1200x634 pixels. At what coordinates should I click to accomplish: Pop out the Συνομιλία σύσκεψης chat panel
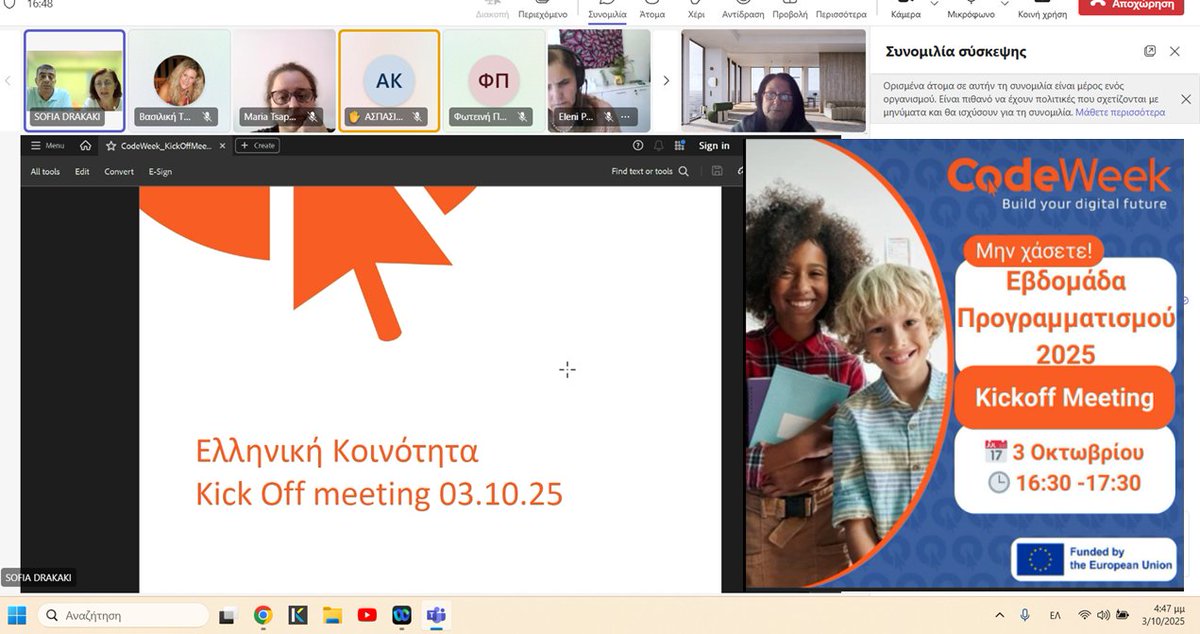[1150, 51]
